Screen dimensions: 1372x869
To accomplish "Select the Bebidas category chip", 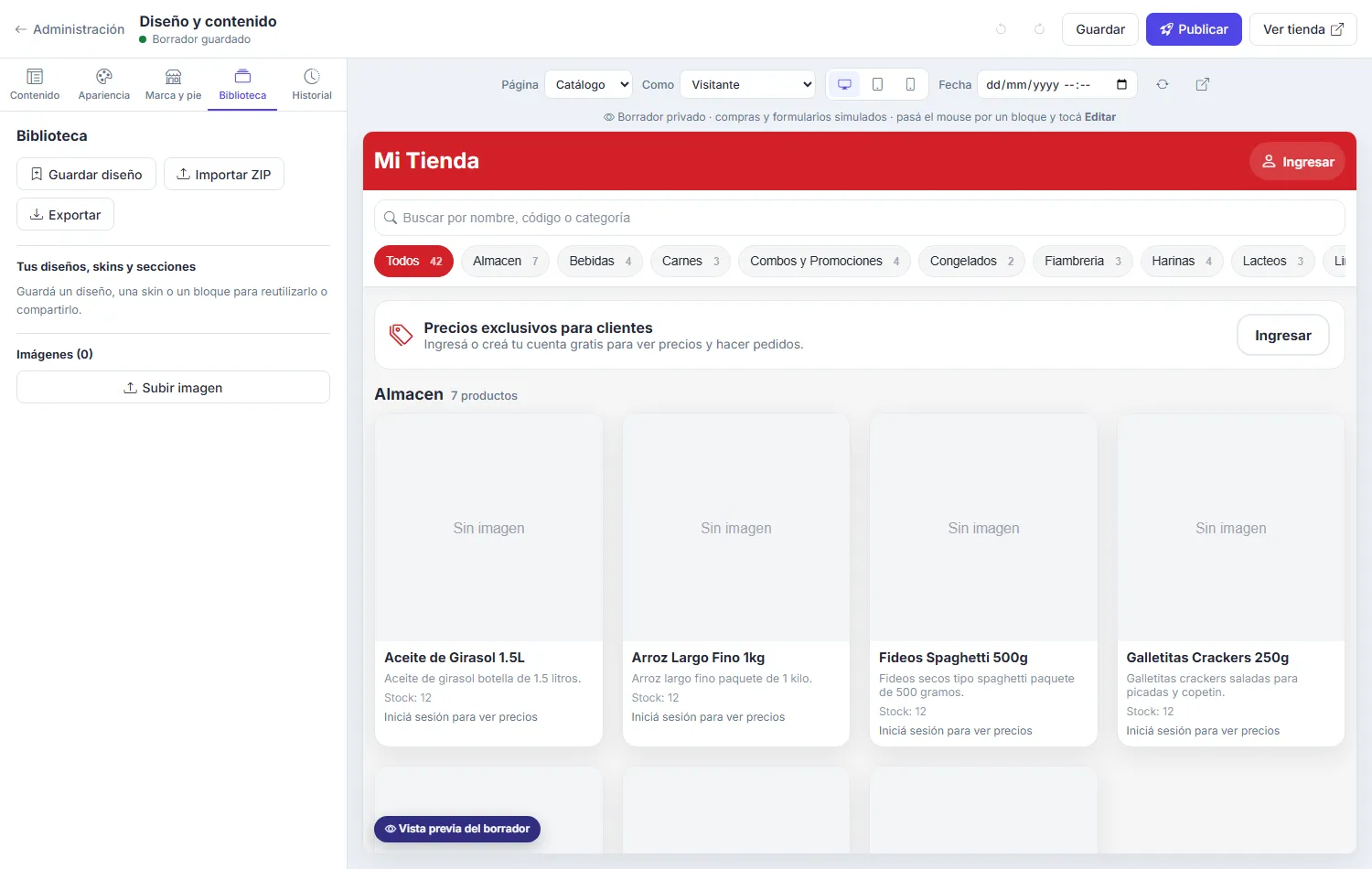I will pyautogui.click(x=600, y=261).
